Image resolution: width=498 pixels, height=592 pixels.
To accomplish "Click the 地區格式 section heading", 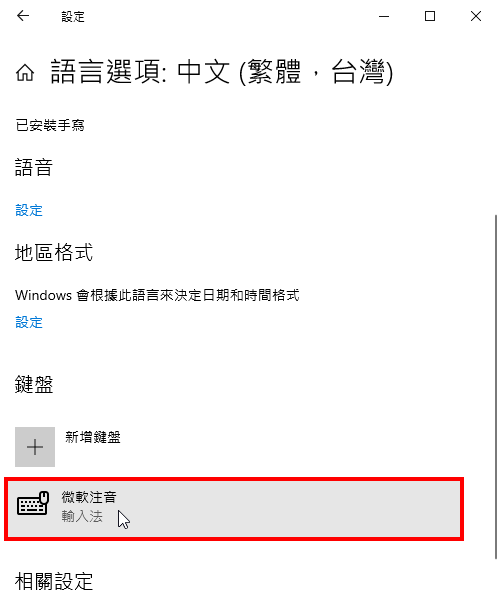I will 54,252.
